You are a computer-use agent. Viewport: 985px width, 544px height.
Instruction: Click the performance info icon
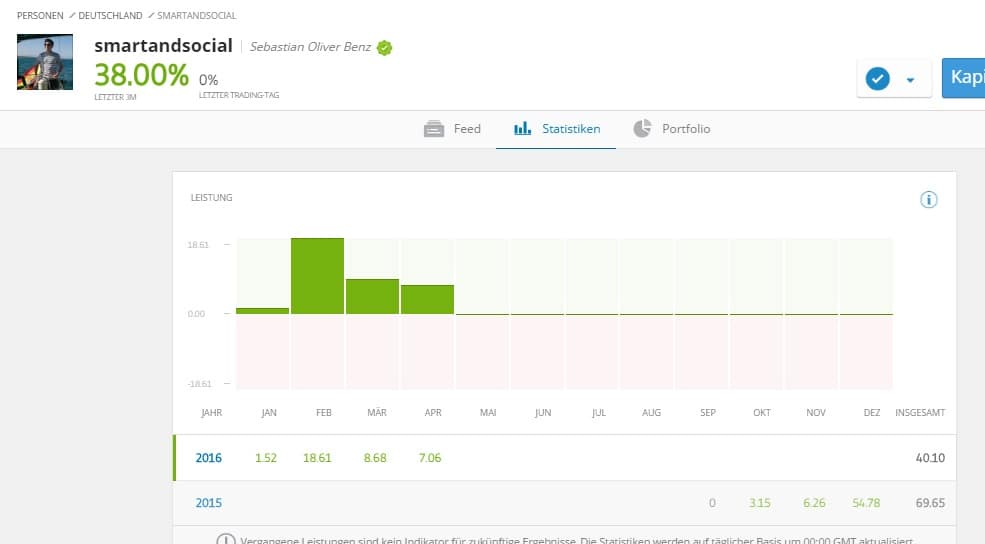[928, 200]
